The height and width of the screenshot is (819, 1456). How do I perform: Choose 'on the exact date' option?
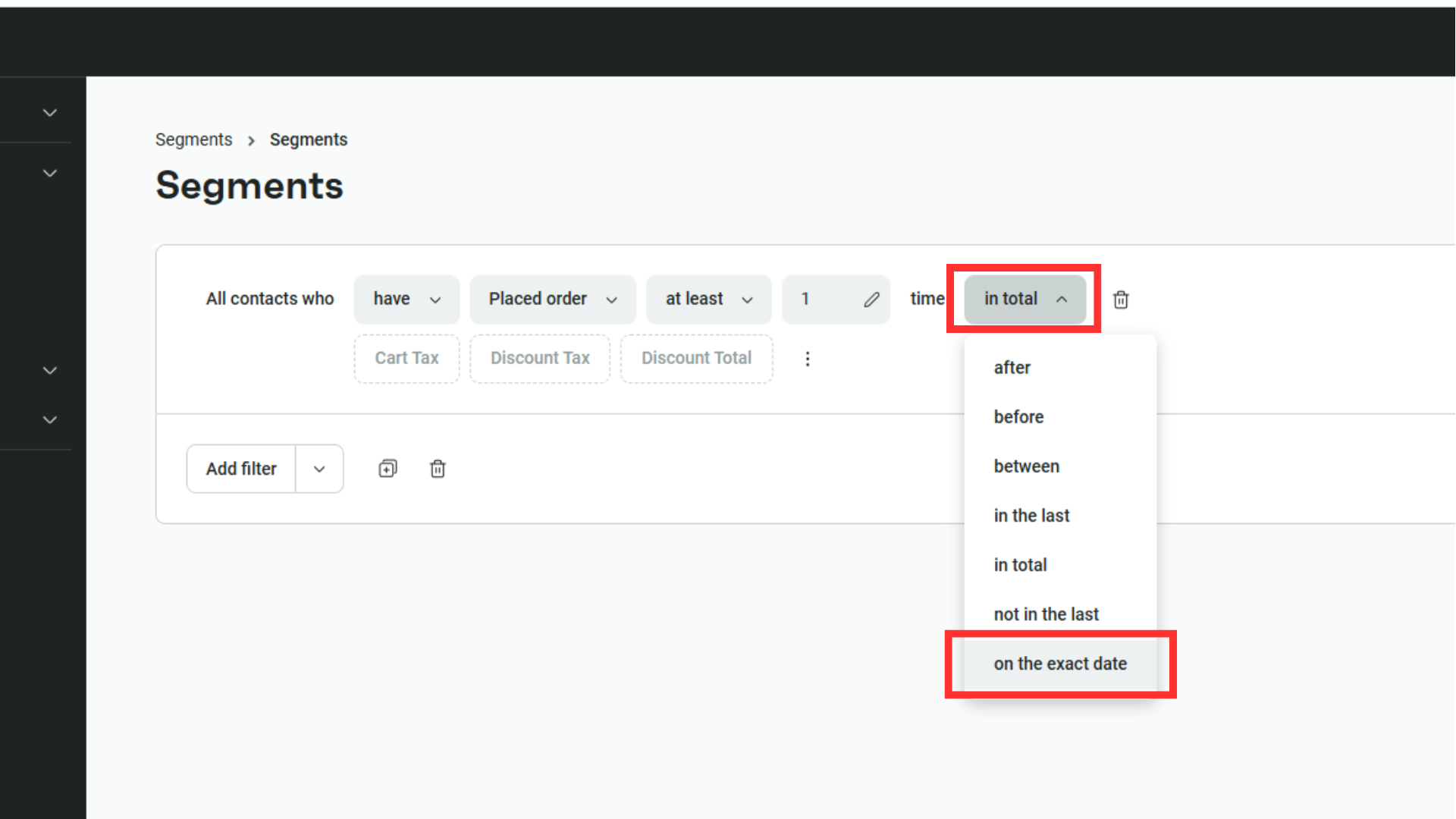[x=1060, y=664]
